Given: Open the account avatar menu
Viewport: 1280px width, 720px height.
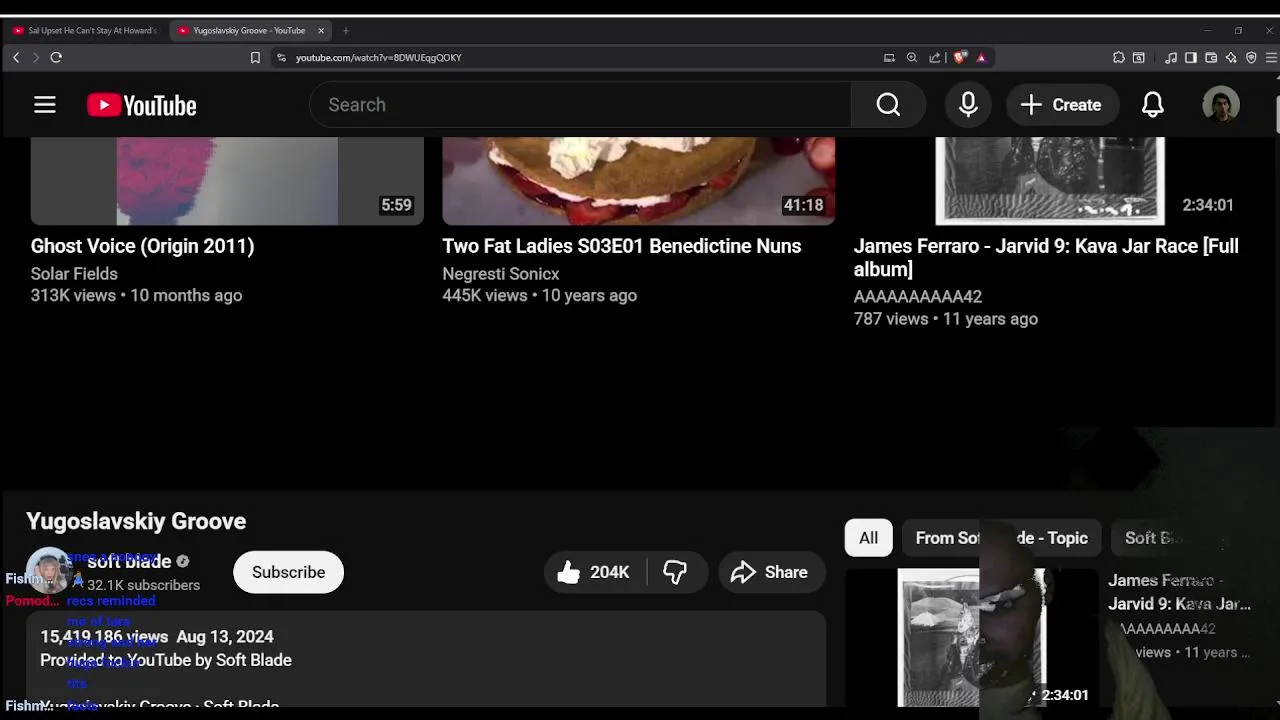Looking at the screenshot, I should [x=1221, y=105].
